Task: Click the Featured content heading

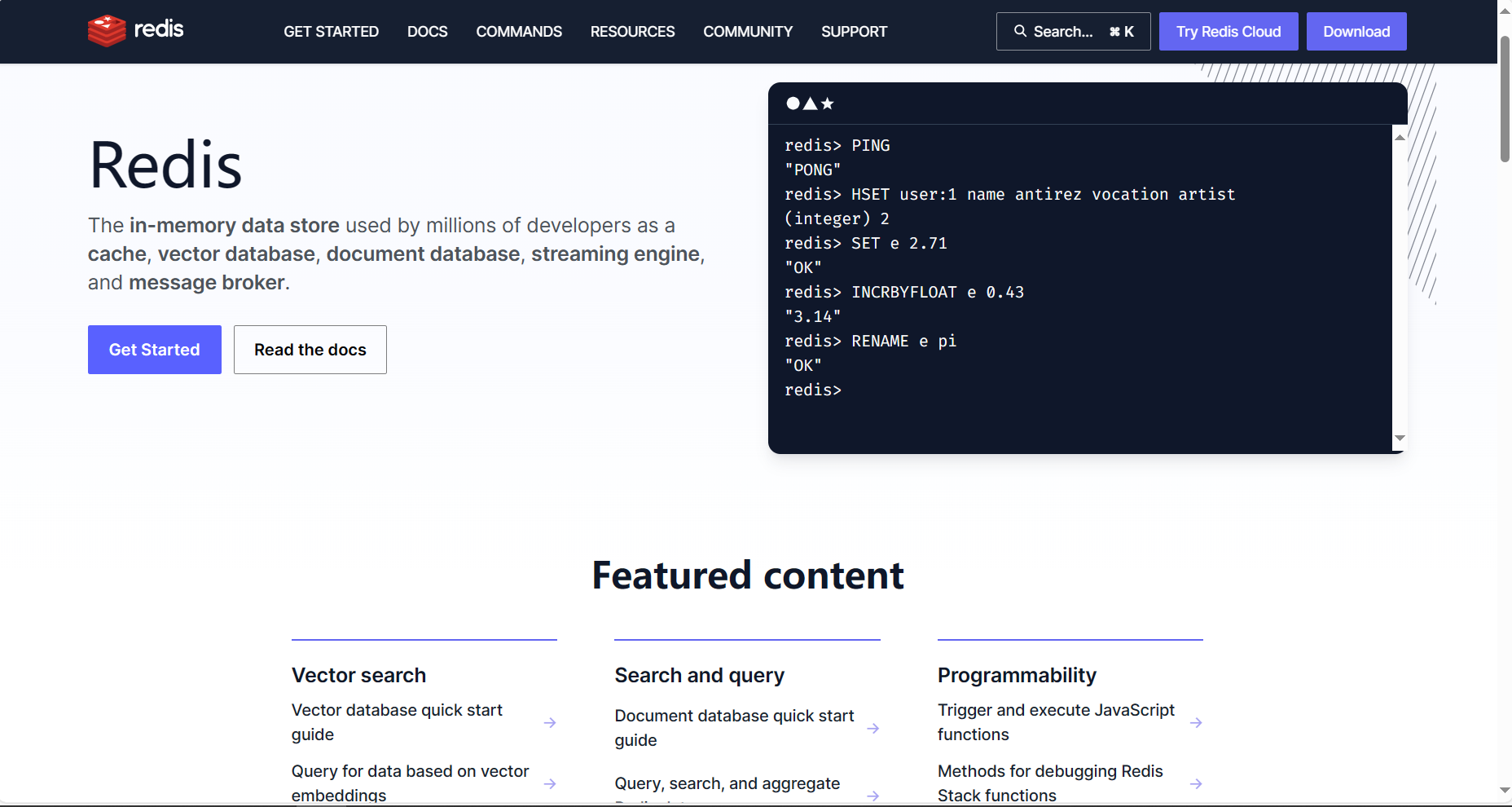Action: (748, 575)
